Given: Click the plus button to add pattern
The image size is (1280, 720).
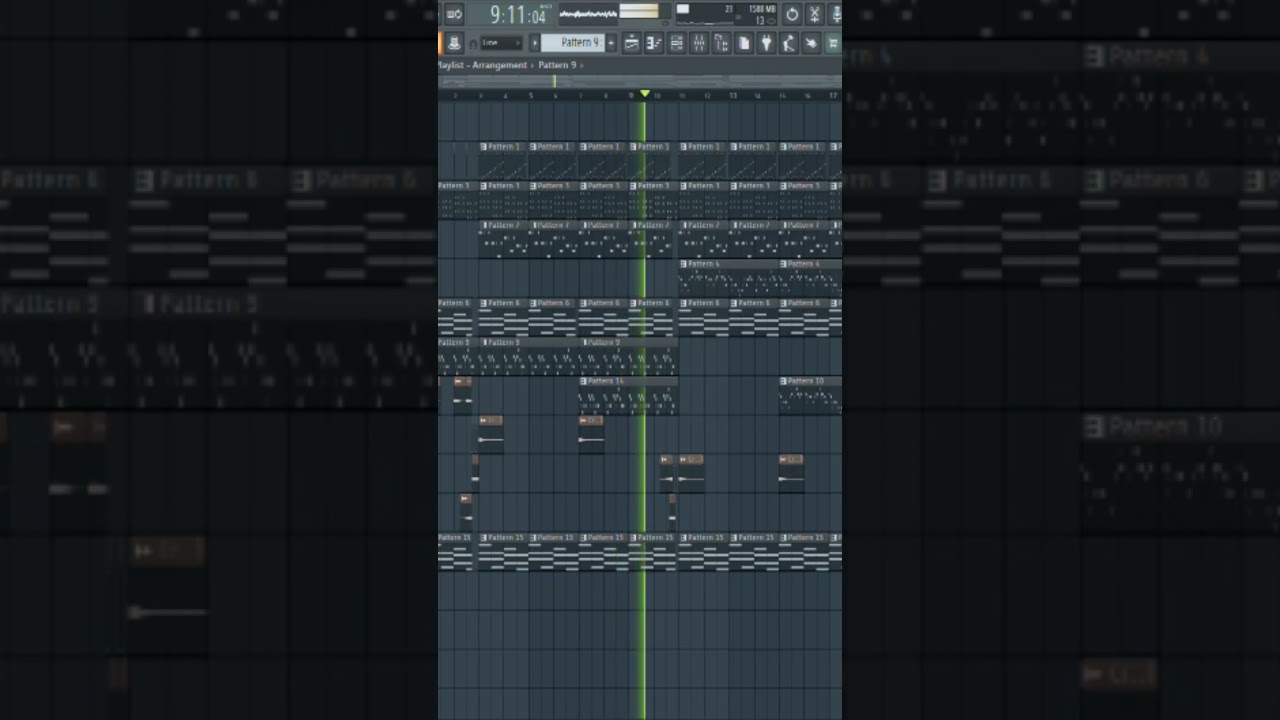Looking at the screenshot, I should (611, 43).
